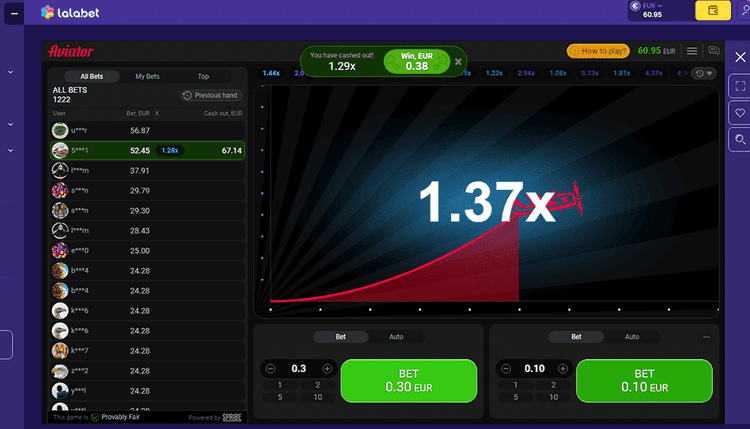The image size is (750, 429).
Task: Click avatar of user z***2
Action: (60, 371)
